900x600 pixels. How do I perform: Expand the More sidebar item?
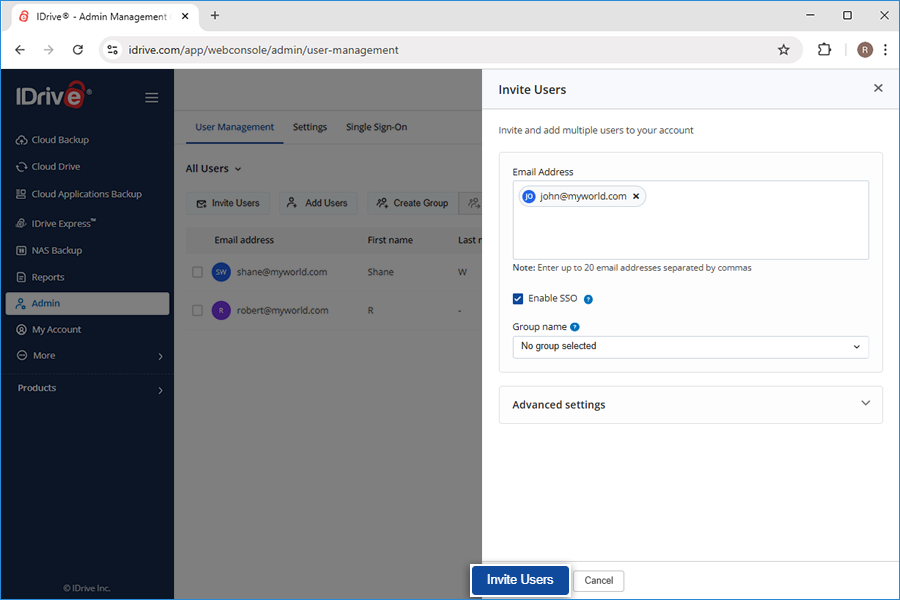(x=90, y=355)
